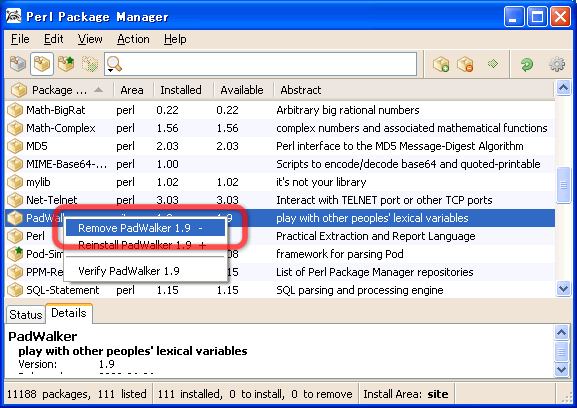
Task: Click the package list scroll down arrow
Action: pos(563,288)
